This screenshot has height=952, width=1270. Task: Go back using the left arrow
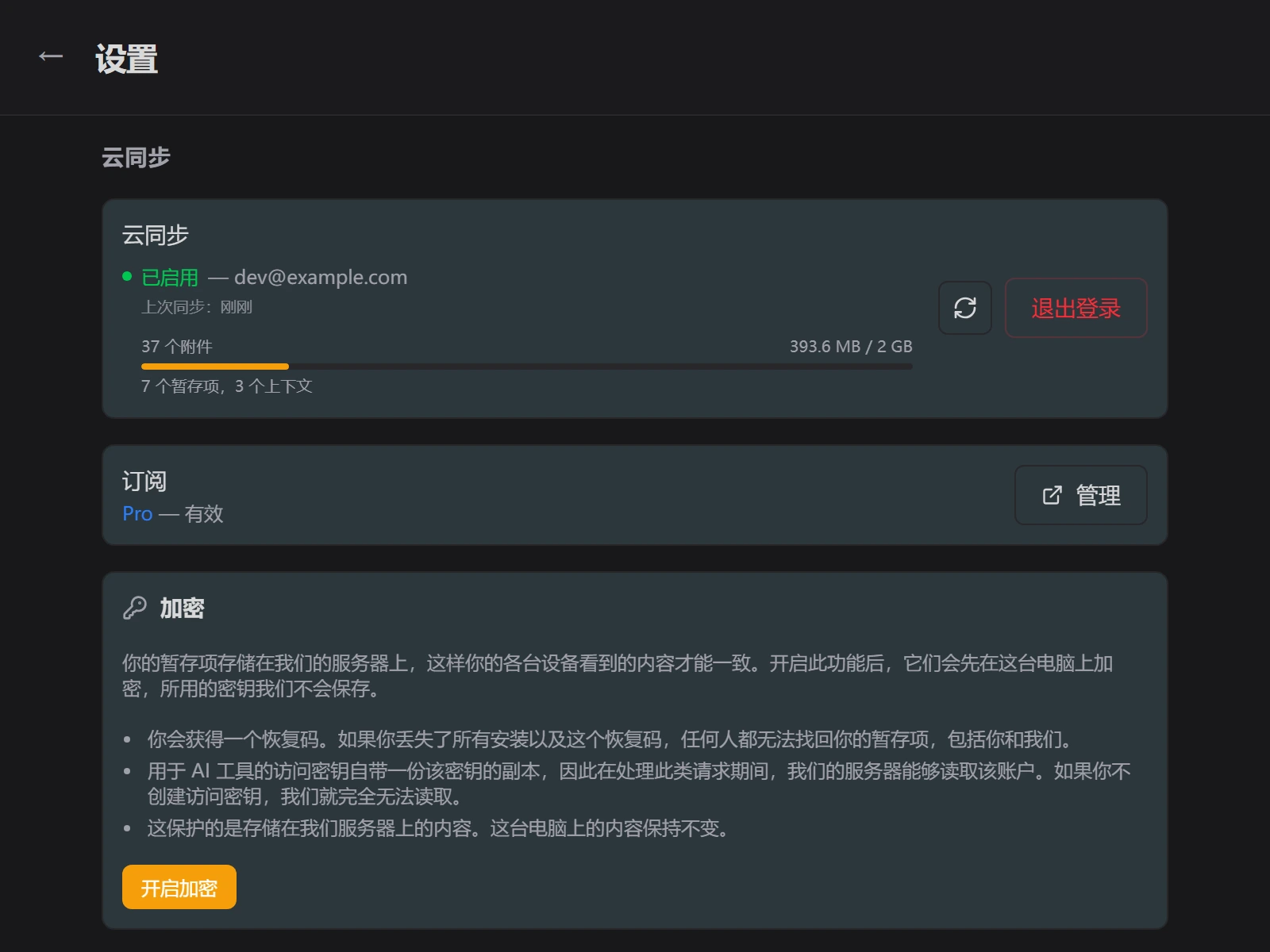(51, 56)
